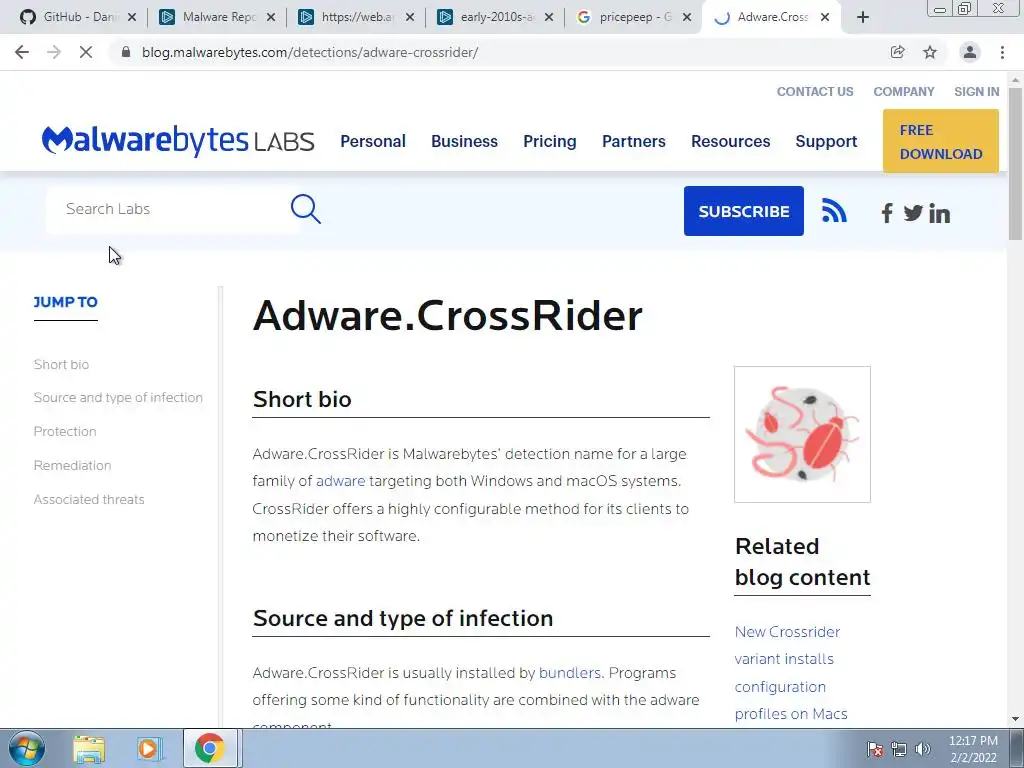Click SIGN IN link
Viewport: 1024px width, 768px height.
coord(977,91)
